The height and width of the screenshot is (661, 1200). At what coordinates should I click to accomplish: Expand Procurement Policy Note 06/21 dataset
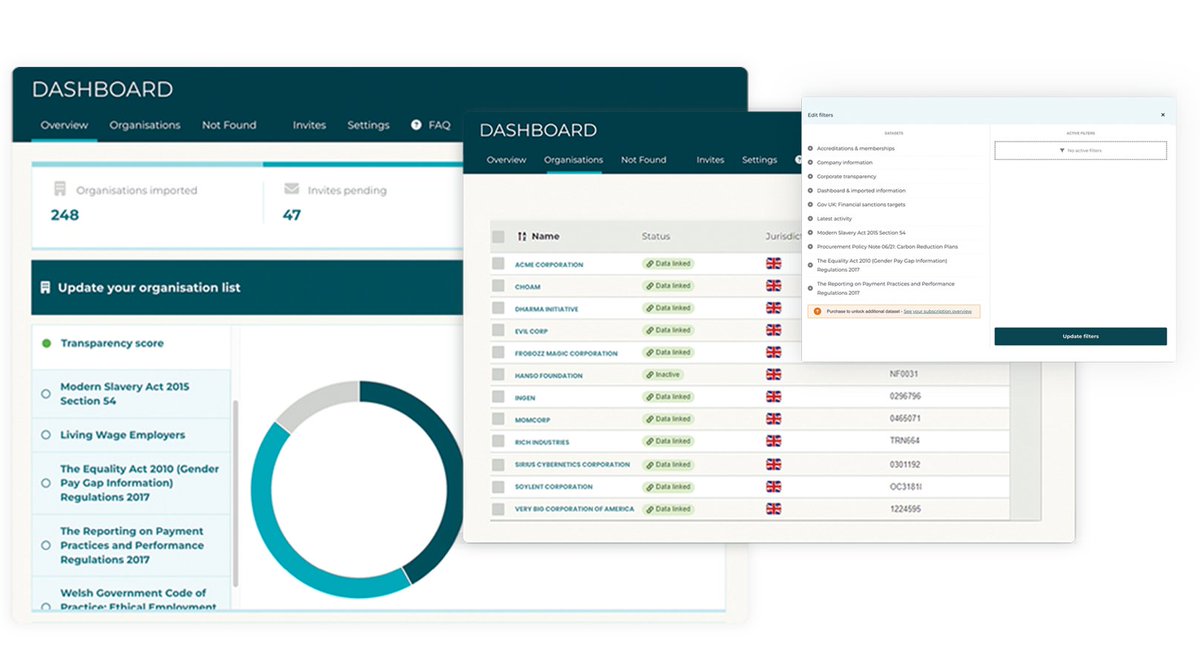point(810,246)
